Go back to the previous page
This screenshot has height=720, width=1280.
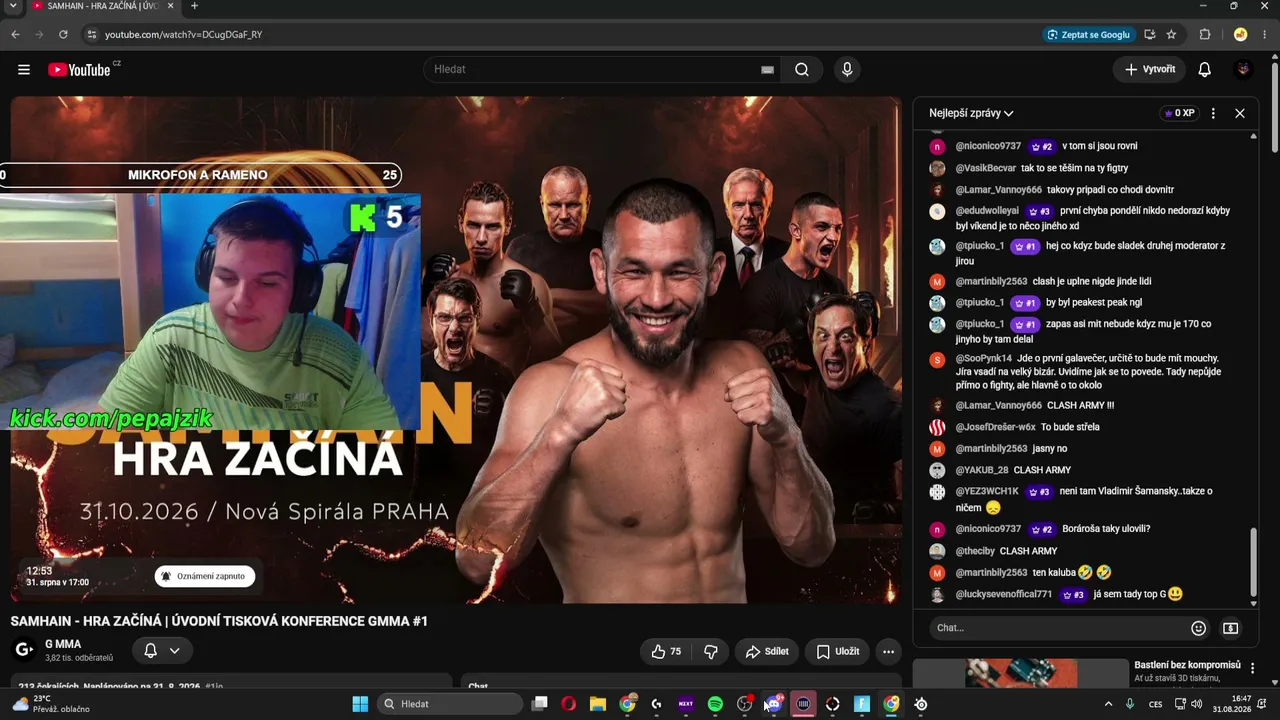point(15,34)
